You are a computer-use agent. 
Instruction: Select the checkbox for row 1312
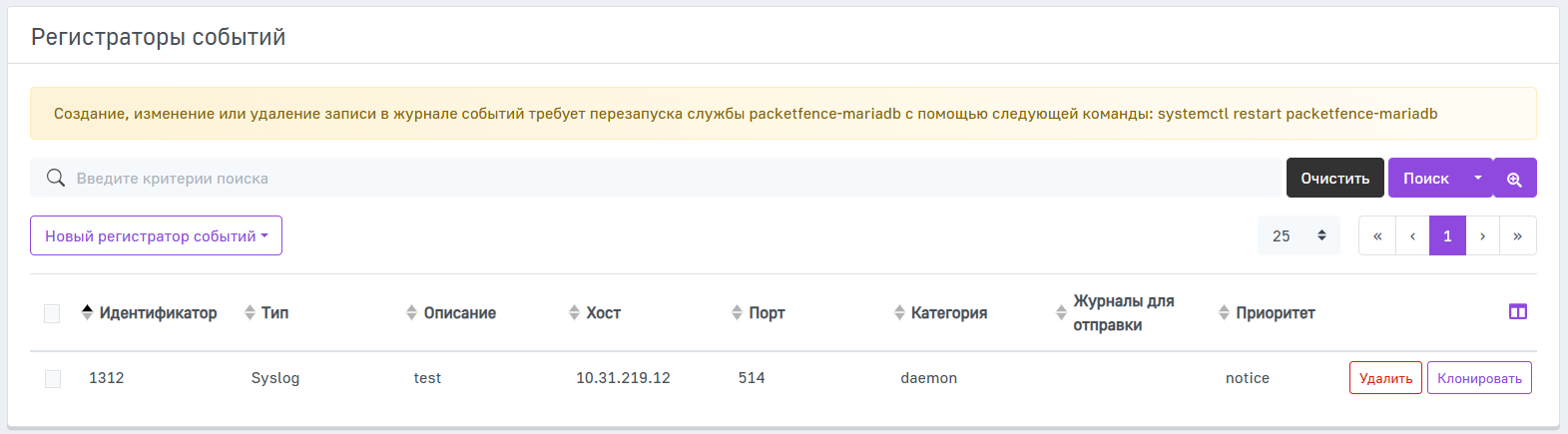pyautogui.click(x=53, y=379)
